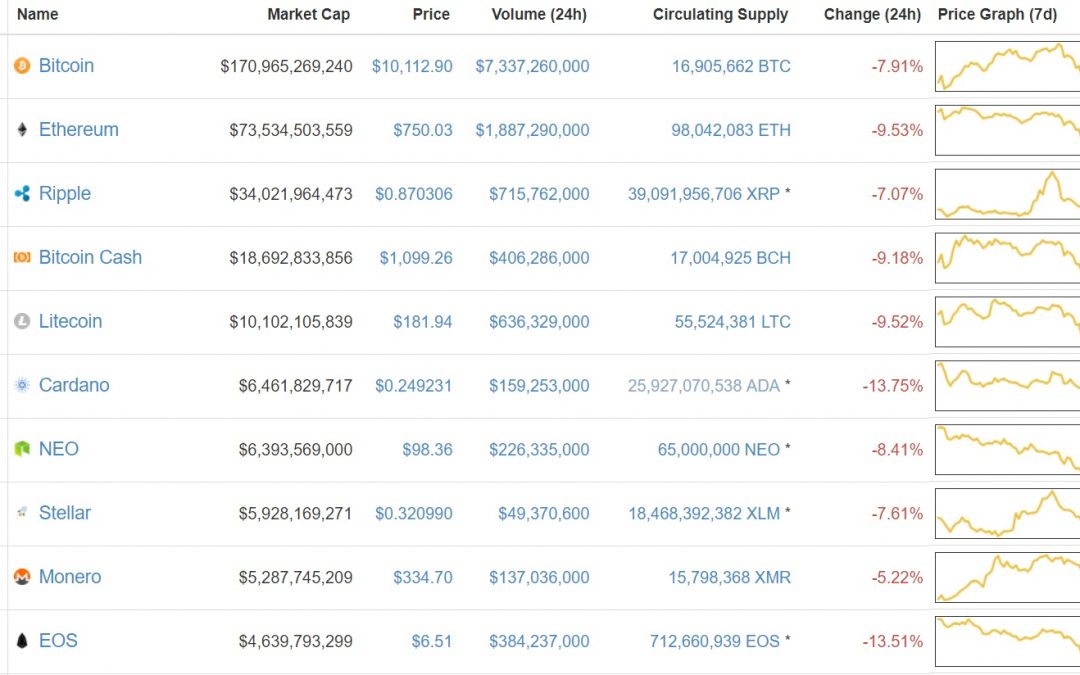Click the Bitcoin coin icon
Viewport: 1080px width, 675px height.
point(20,65)
